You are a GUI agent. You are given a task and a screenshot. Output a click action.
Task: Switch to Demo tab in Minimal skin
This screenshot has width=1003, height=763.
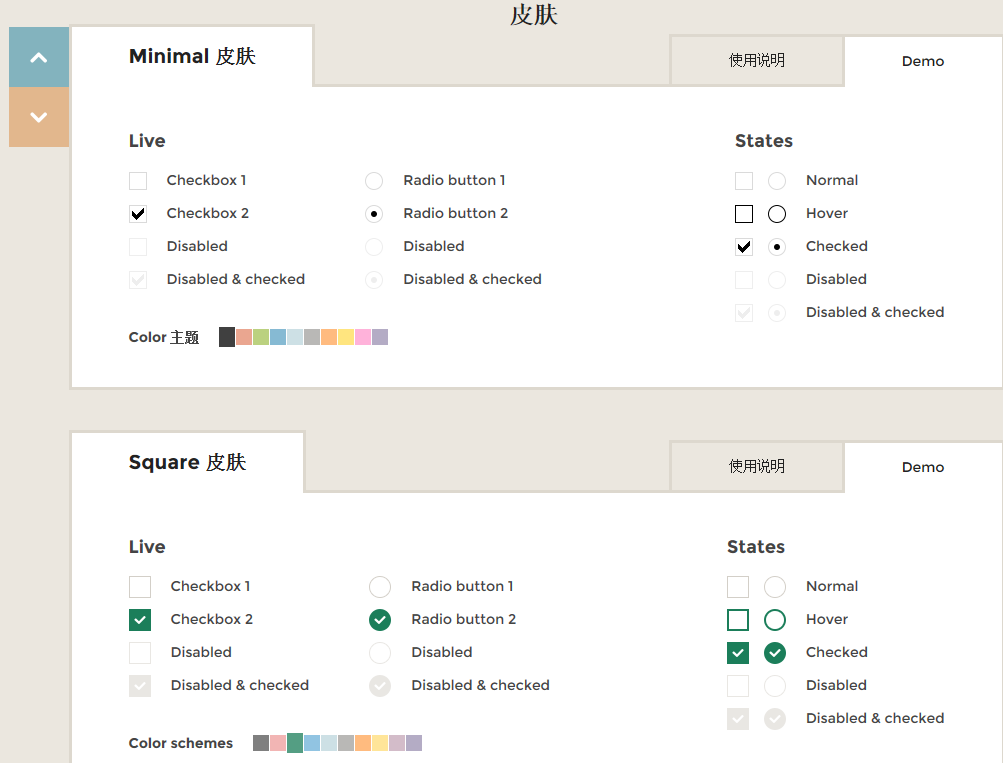tap(923, 61)
